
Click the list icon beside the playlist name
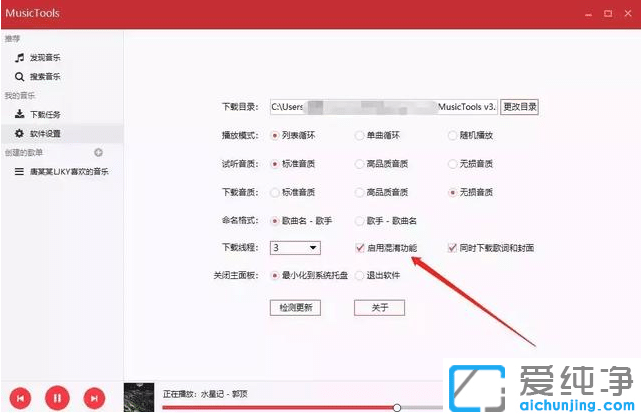point(19,171)
